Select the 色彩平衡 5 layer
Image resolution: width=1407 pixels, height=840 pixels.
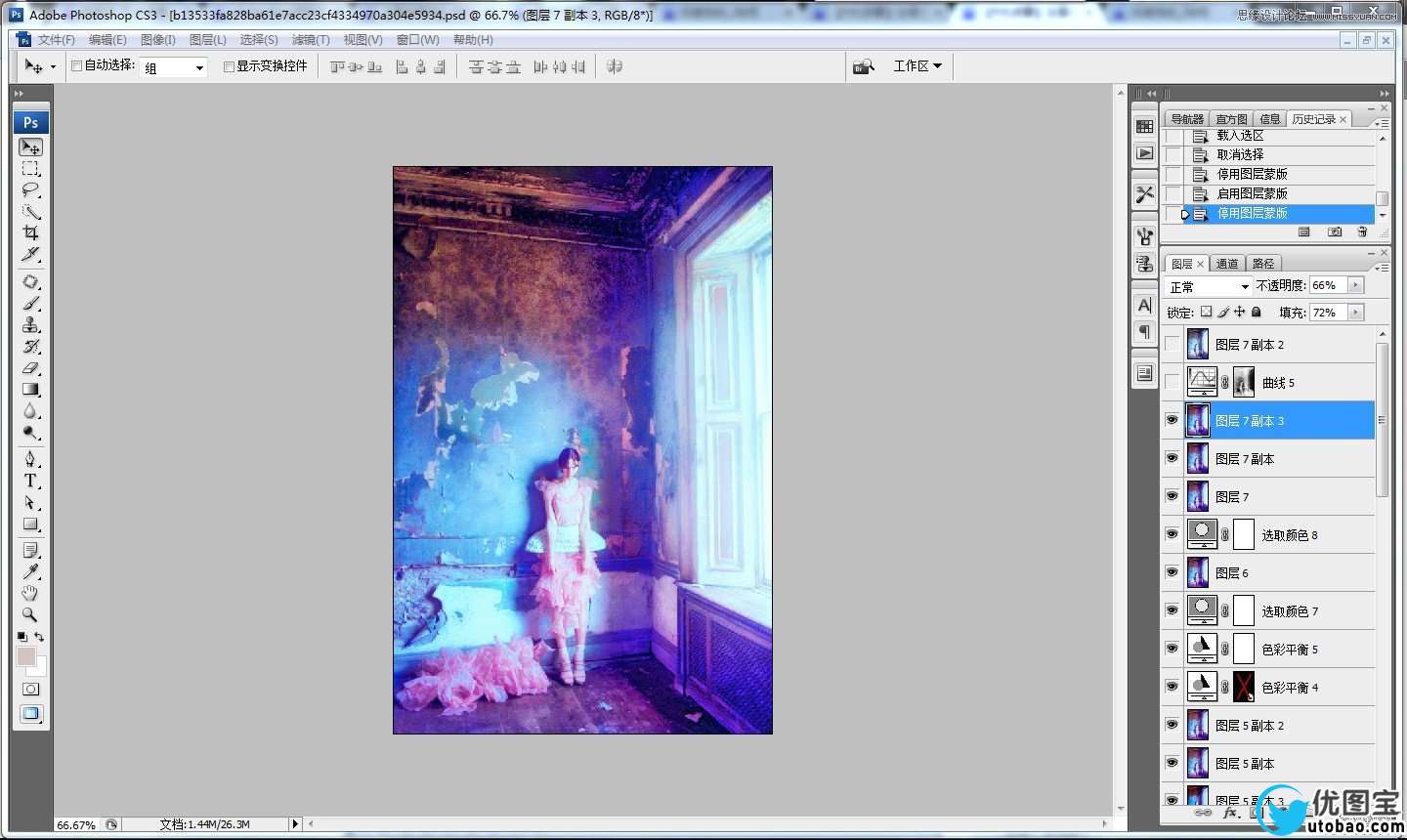coord(1279,649)
